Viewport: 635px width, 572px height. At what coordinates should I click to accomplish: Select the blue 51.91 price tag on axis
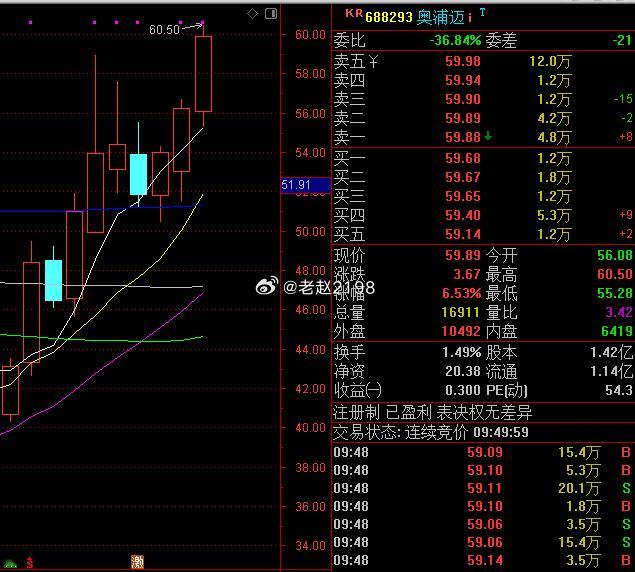[x=306, y=185]
